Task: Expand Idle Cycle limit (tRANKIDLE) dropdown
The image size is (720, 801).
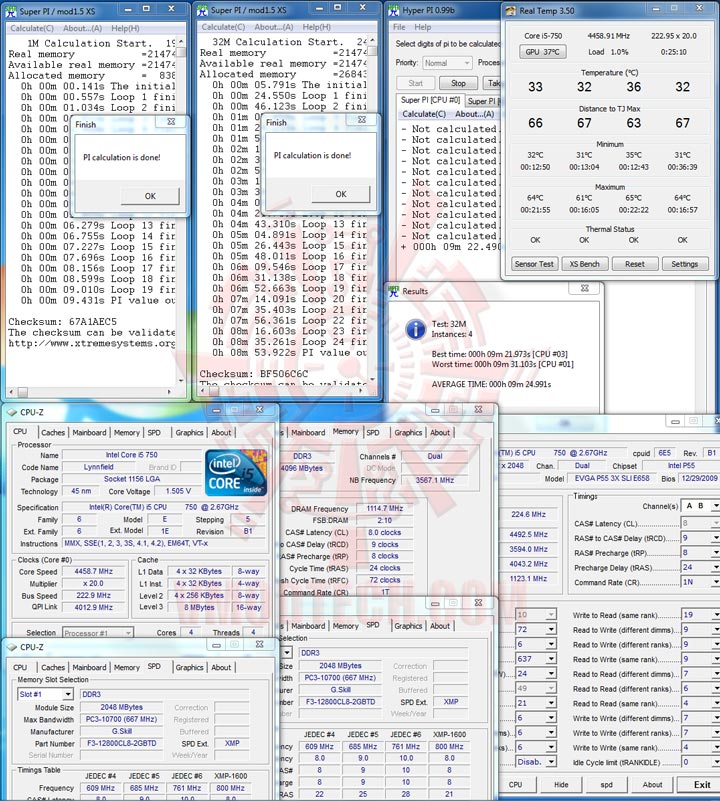Action: (x=715, y=762)
